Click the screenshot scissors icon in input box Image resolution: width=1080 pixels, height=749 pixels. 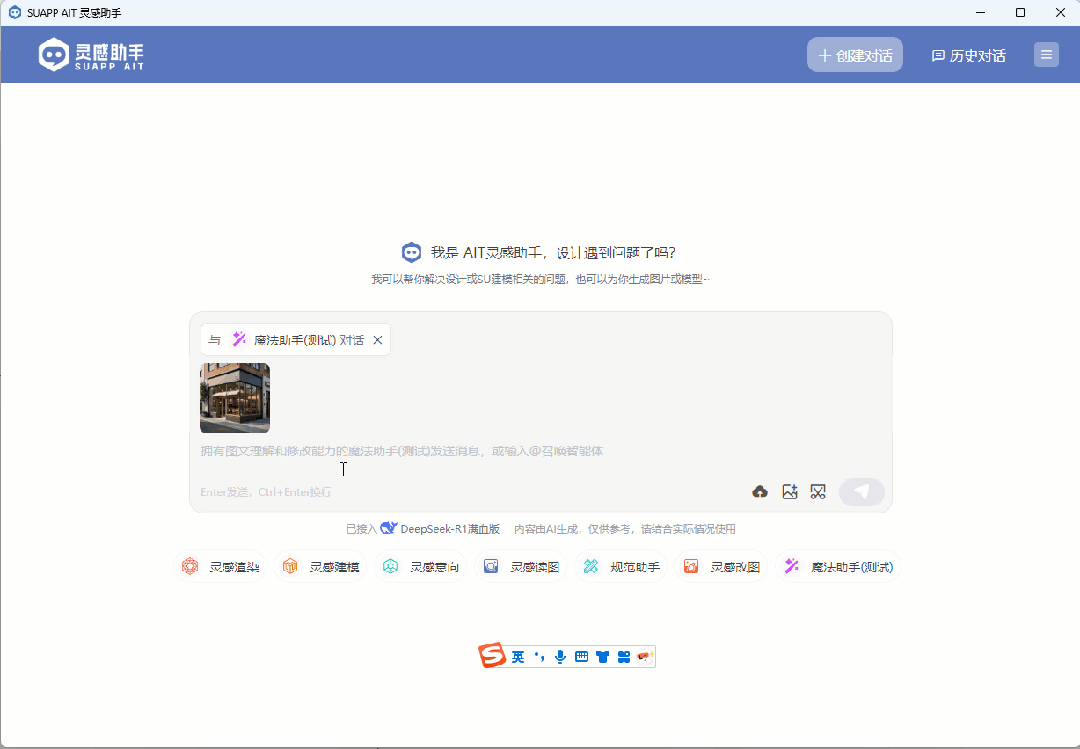[x=818, y=491]
